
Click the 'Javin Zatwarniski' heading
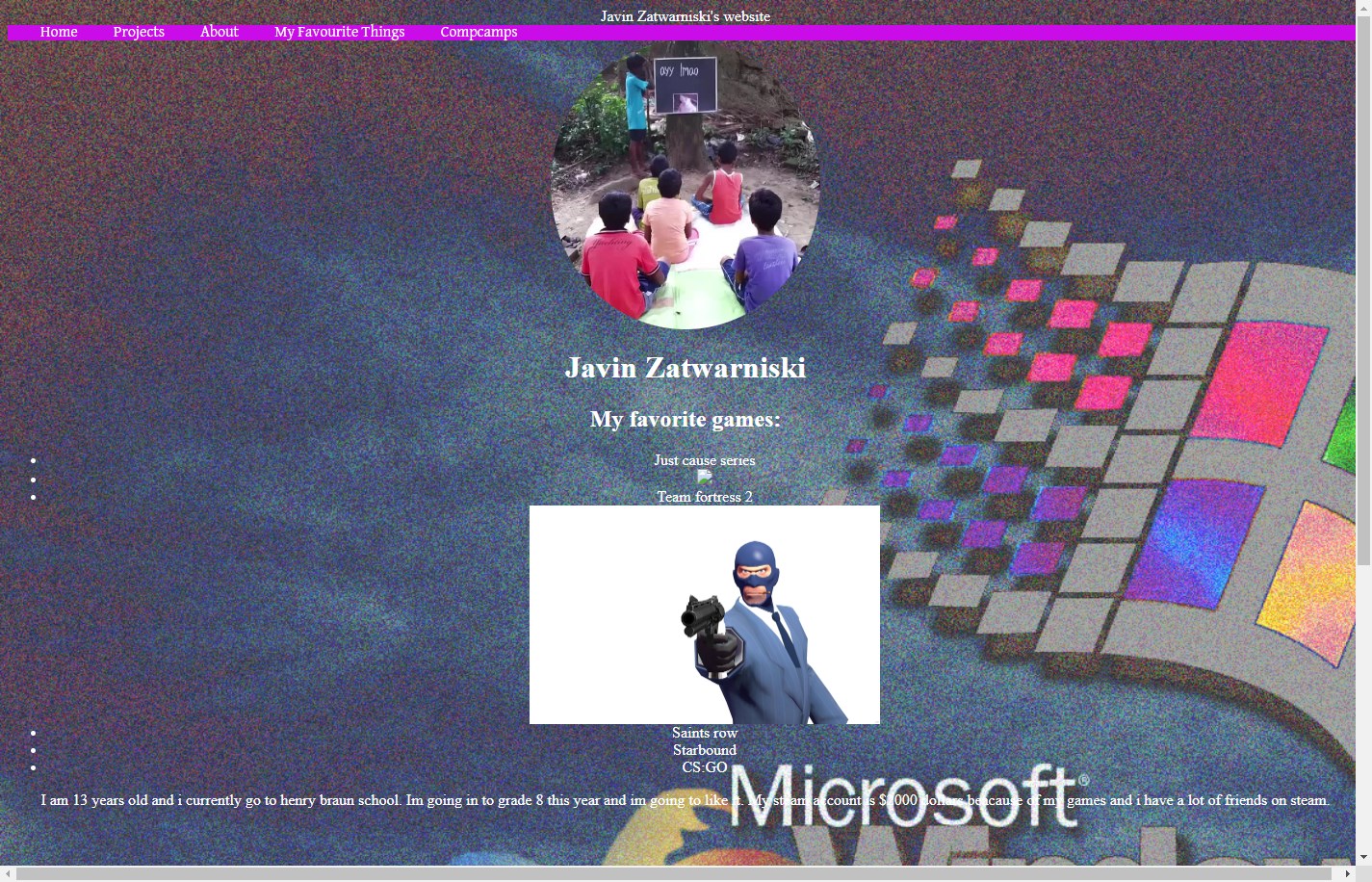coord(686,368)
